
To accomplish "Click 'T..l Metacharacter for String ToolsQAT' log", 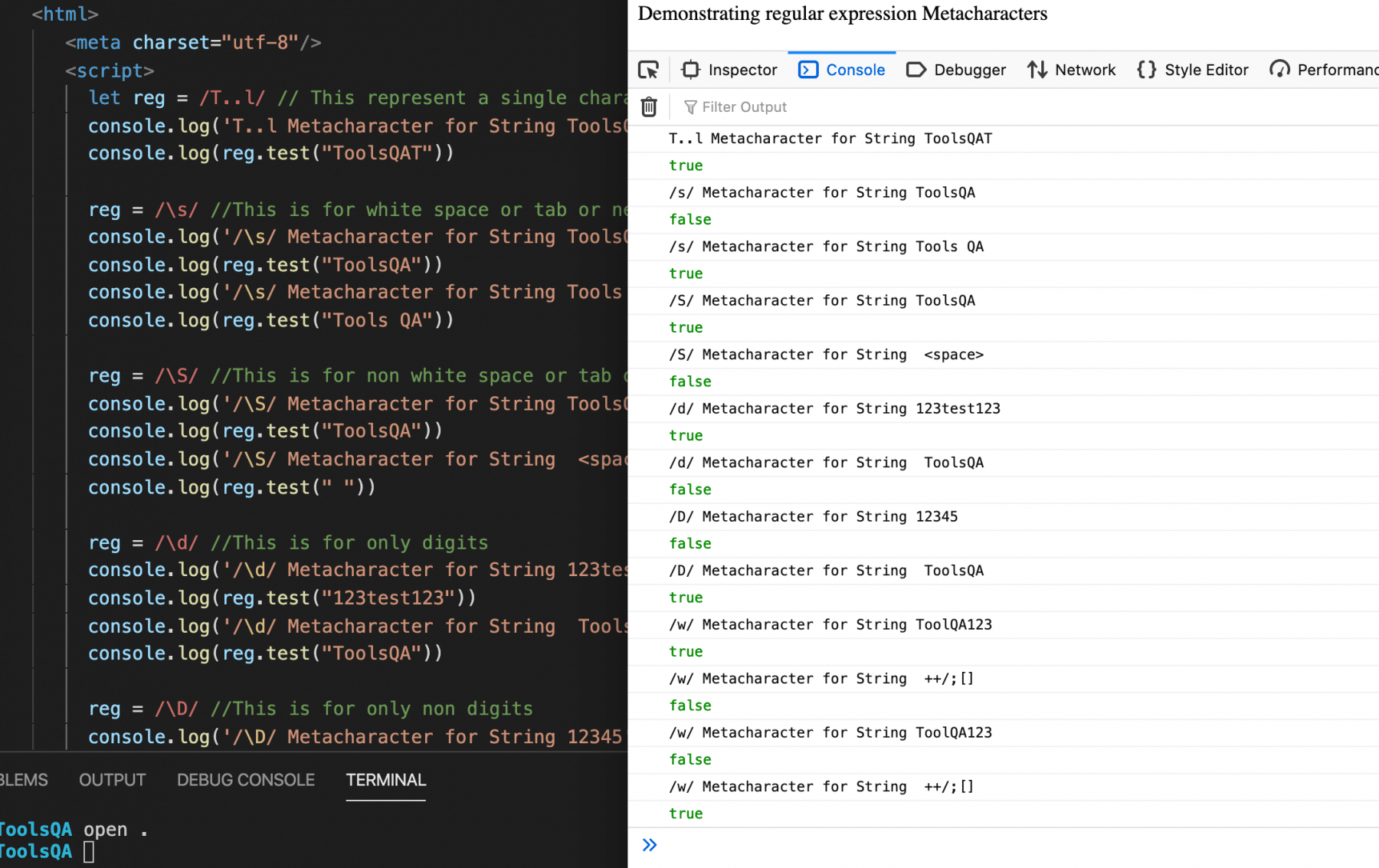I will click(830, 139).
